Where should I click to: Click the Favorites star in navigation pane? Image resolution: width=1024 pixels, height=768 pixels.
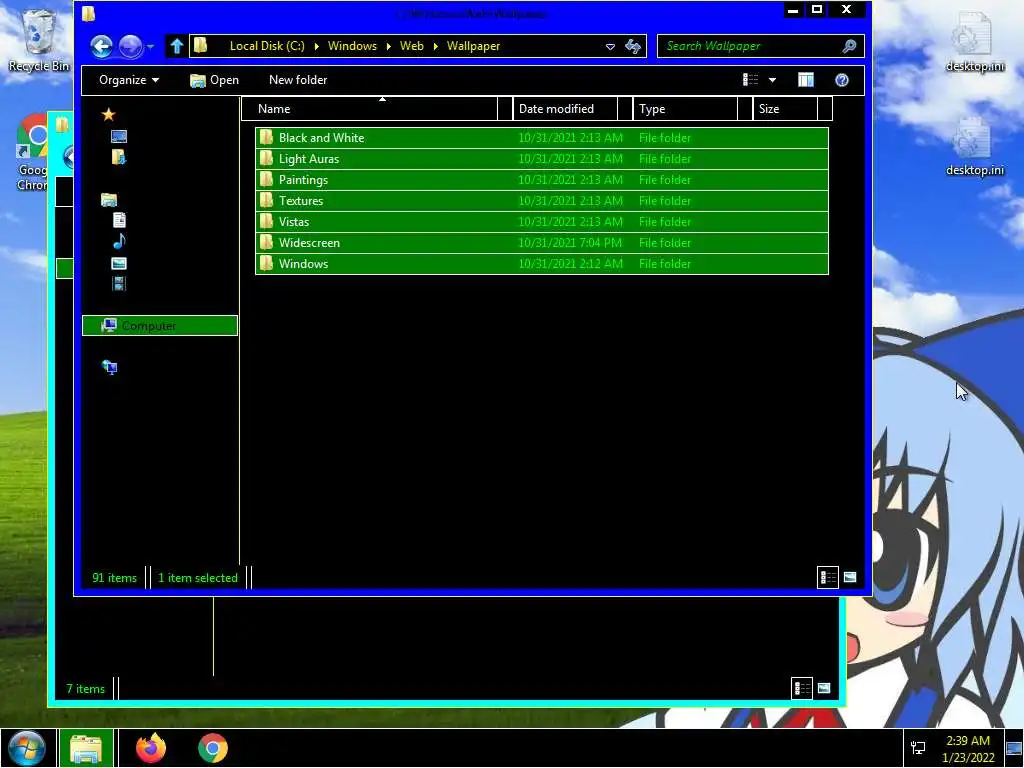pos(108,115)
